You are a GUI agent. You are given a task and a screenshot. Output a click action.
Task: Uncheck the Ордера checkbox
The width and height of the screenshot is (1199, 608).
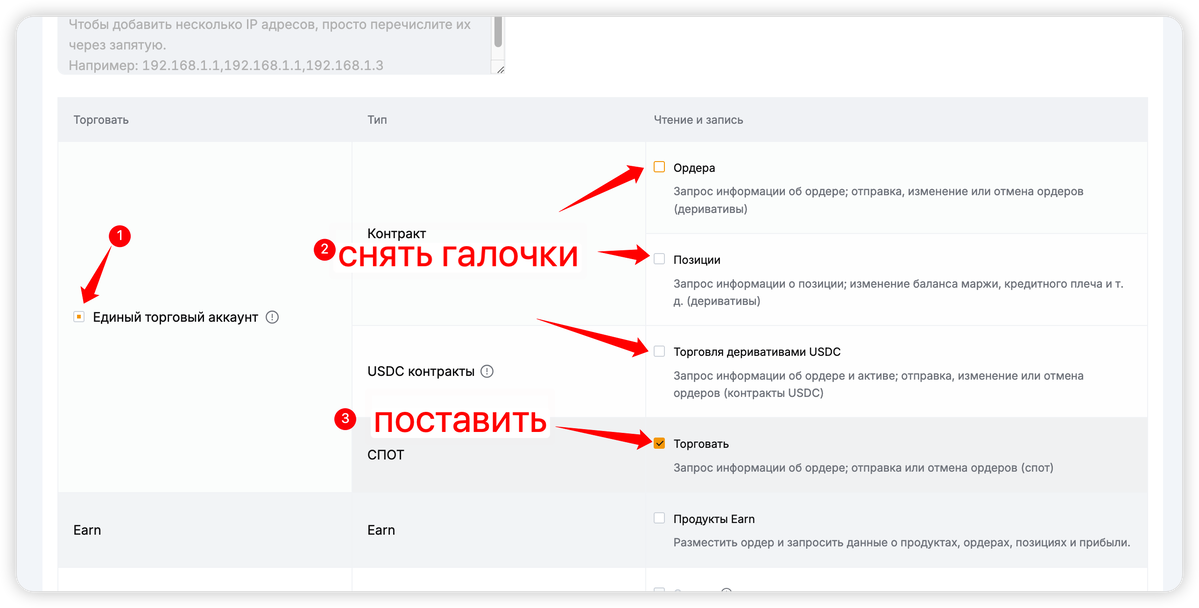tap(659, 167)
